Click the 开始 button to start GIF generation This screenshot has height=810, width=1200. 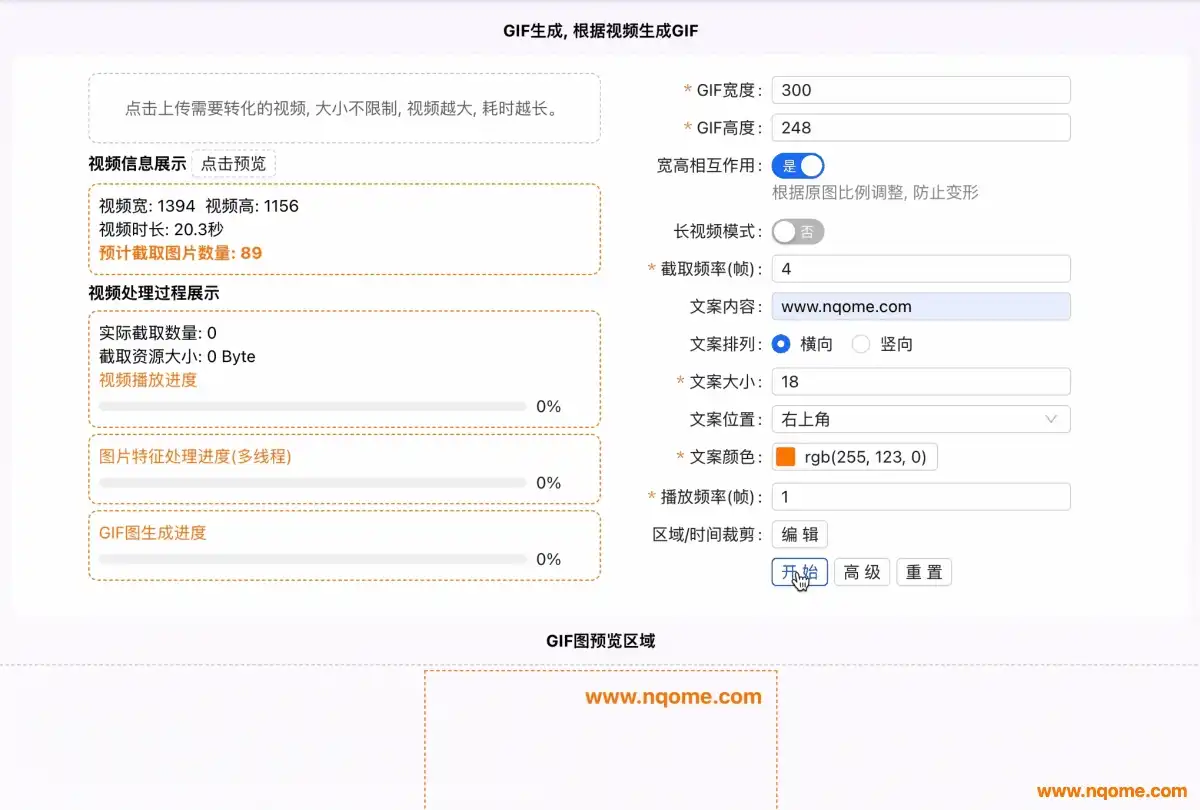[799, 572]
